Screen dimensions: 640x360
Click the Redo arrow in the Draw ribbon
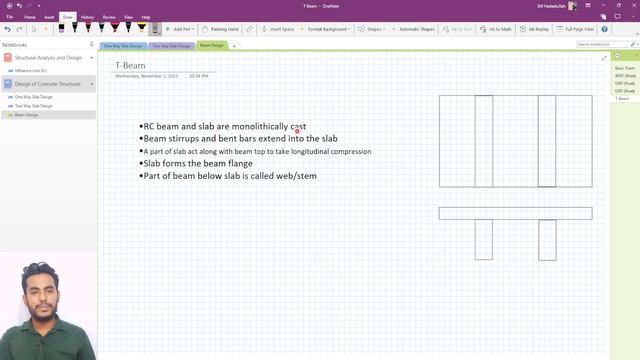[19, 29]
